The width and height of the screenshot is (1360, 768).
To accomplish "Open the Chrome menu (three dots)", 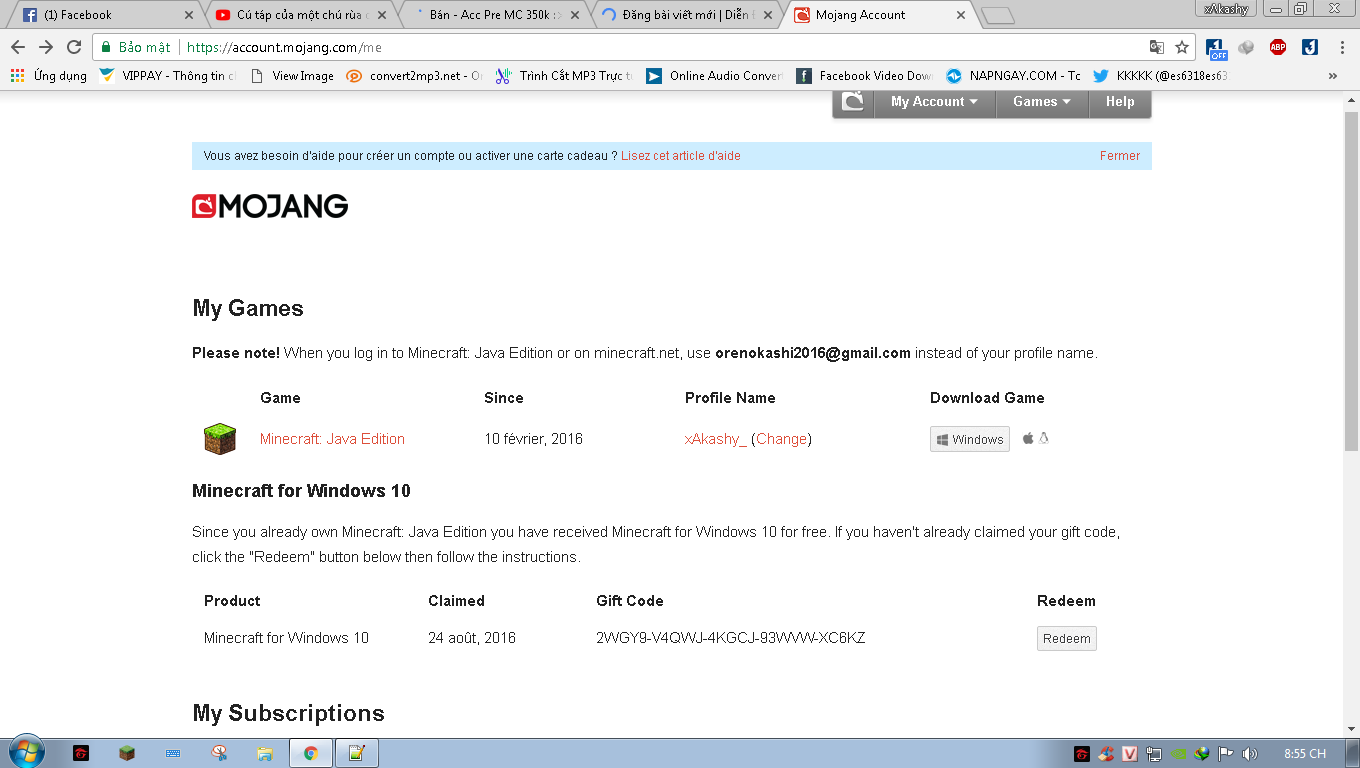I will point(1341,47).
